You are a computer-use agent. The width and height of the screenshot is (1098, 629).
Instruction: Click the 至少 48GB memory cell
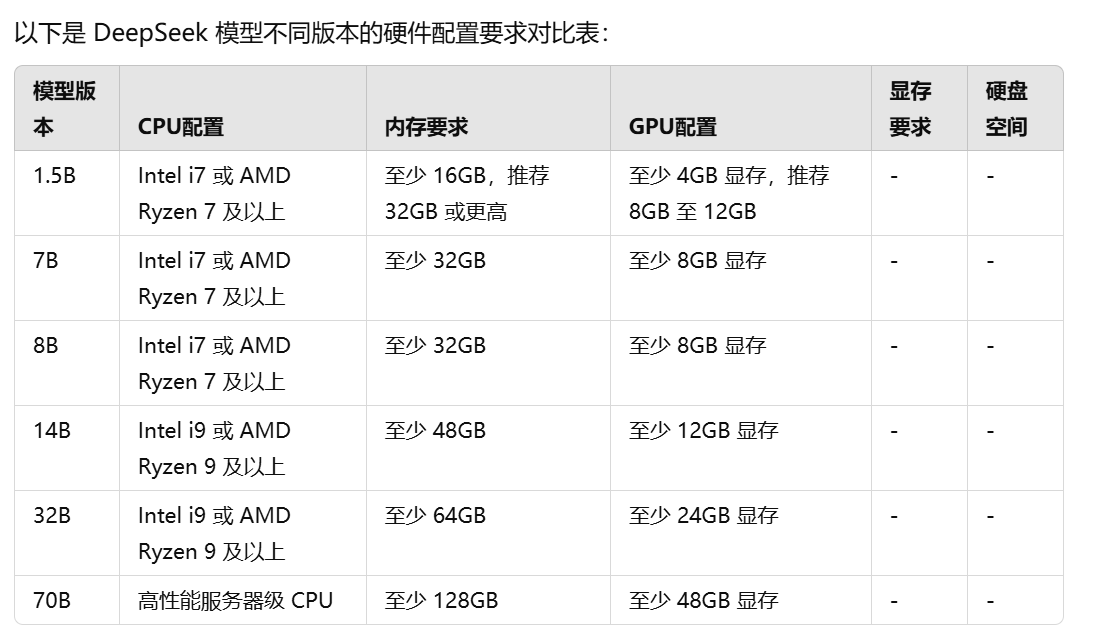click(x=488, y=448)
